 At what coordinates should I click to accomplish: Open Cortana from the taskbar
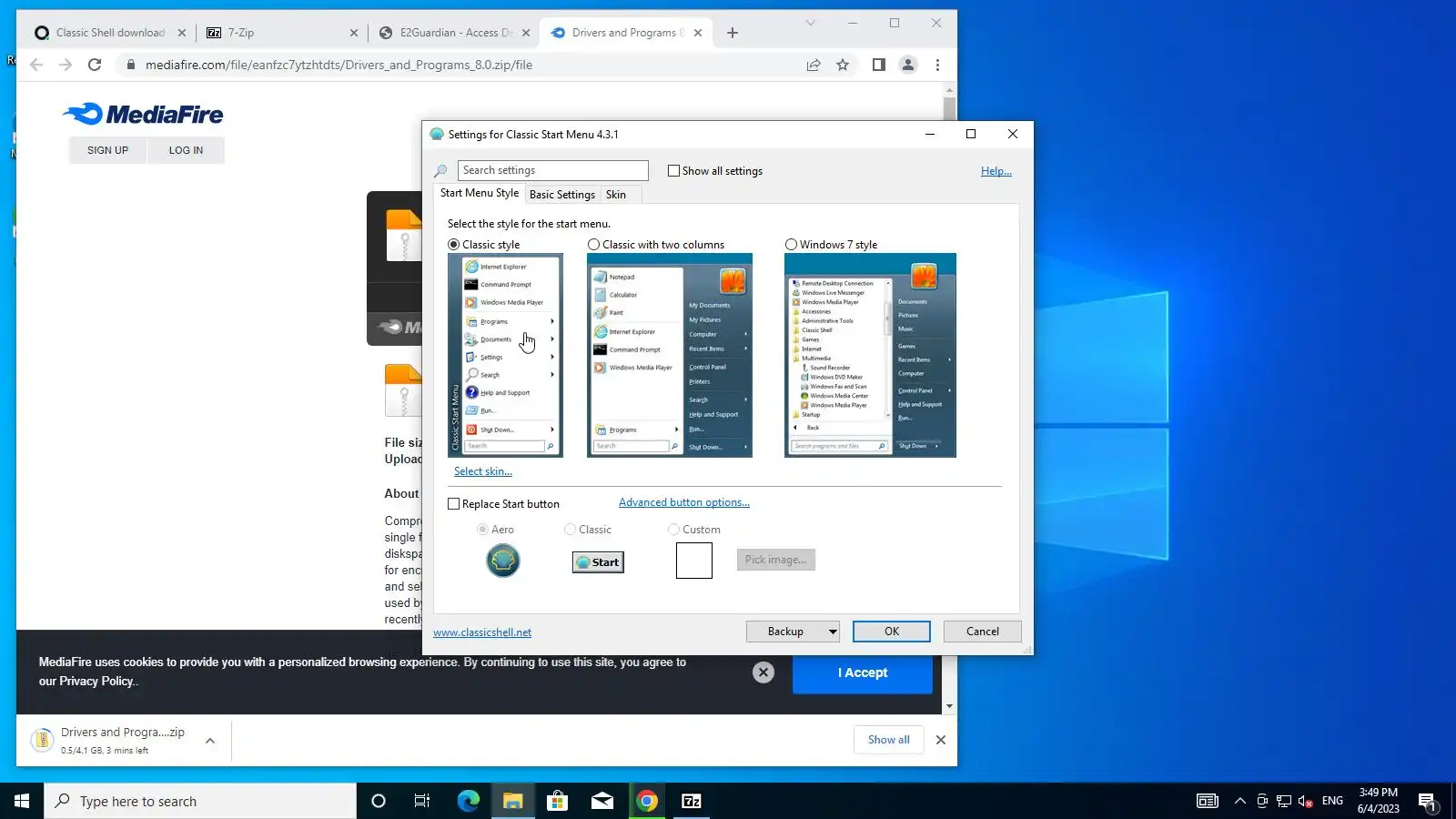pyautogui.click(x=379, y=801)
